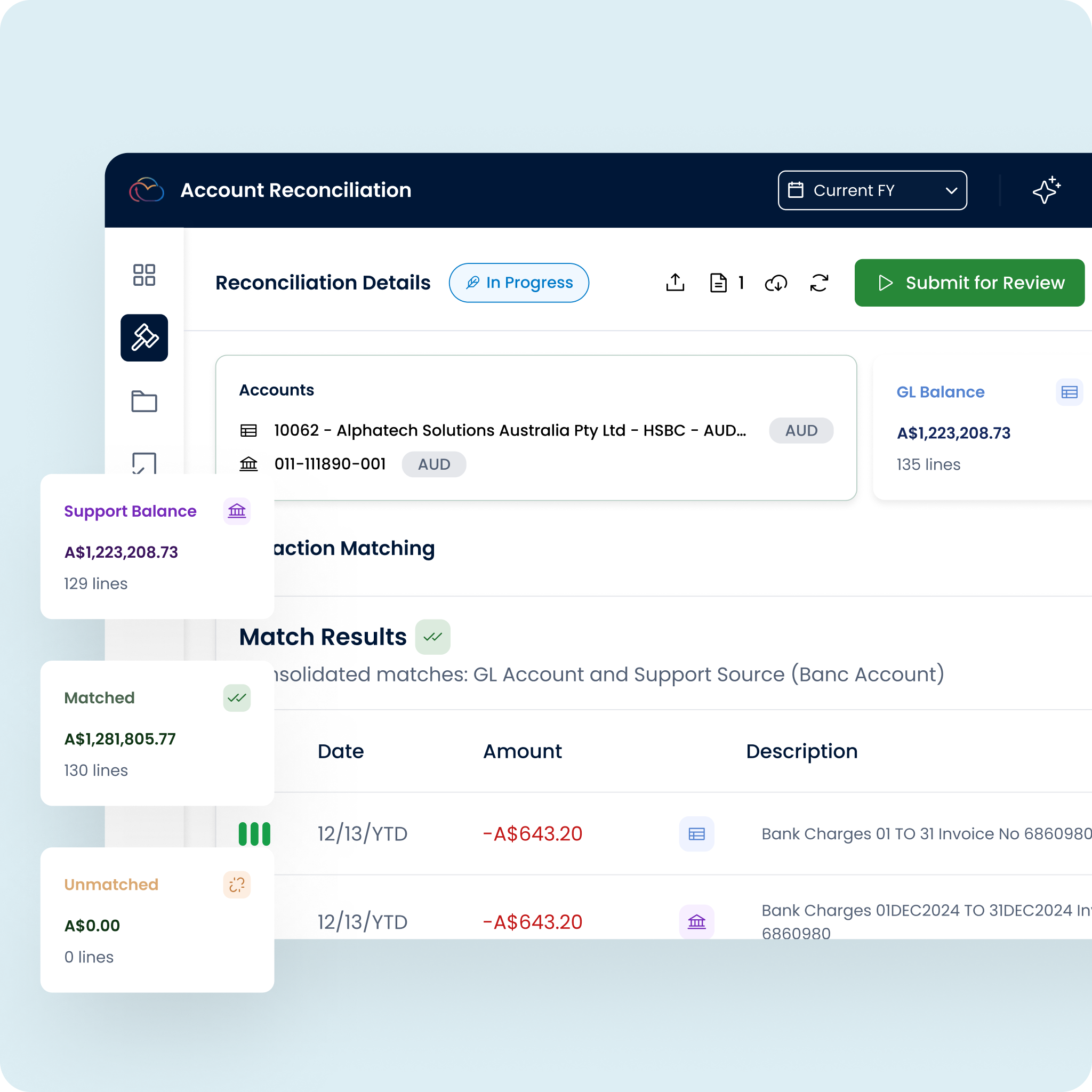Open the Current FY period dropdown
The width and height of the screenshot is (1092, 1092).
(x=872, y=190)
